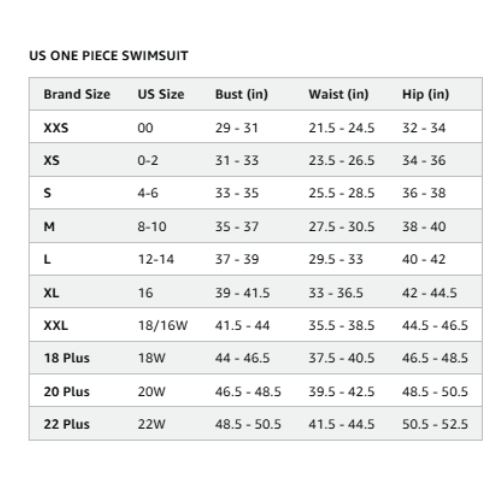Select the XS brand size cell
Image resolution: width=500 pixels, height=500 pixels.
click(x=52, y=160)
